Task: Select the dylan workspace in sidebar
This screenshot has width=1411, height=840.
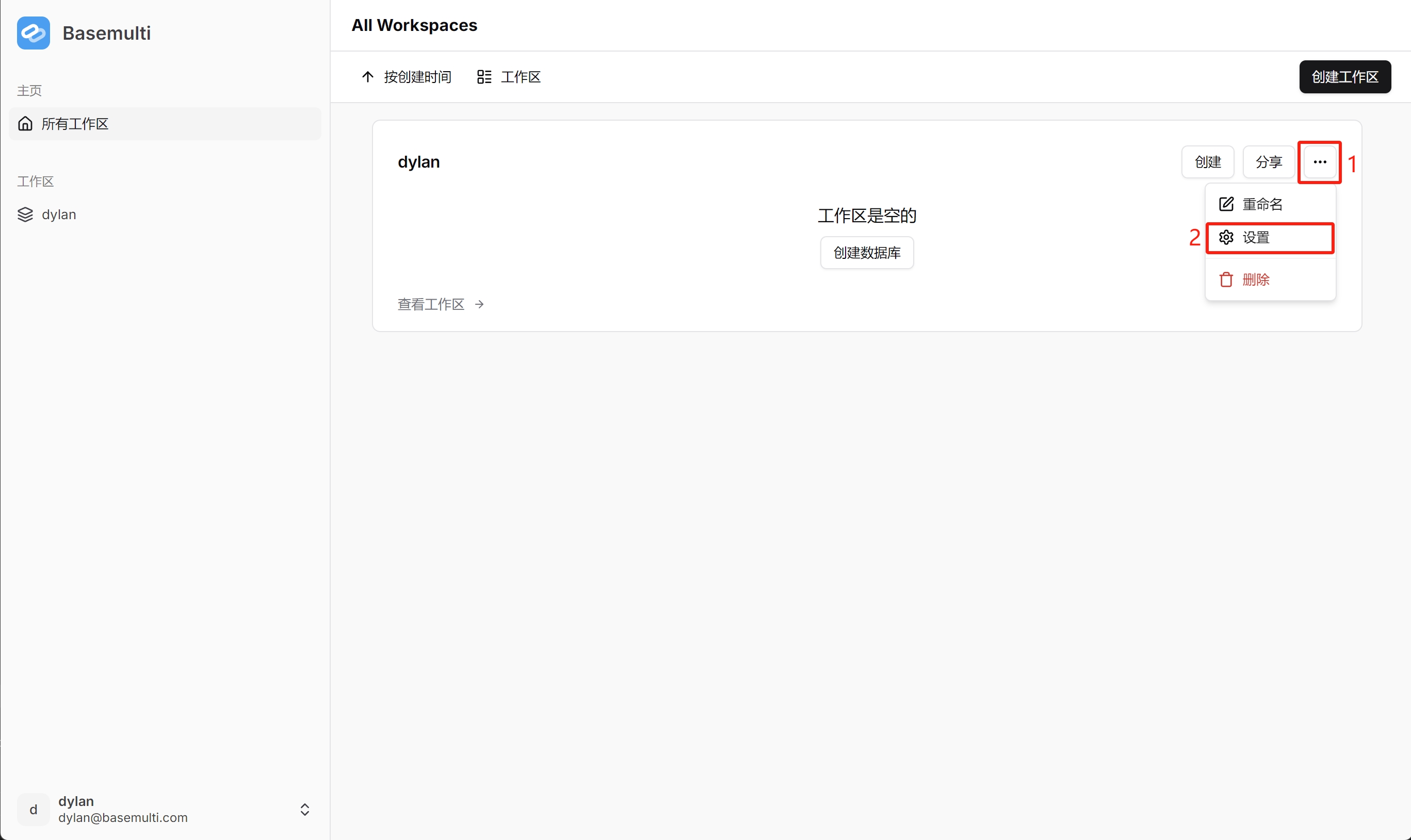Action: 165,215
